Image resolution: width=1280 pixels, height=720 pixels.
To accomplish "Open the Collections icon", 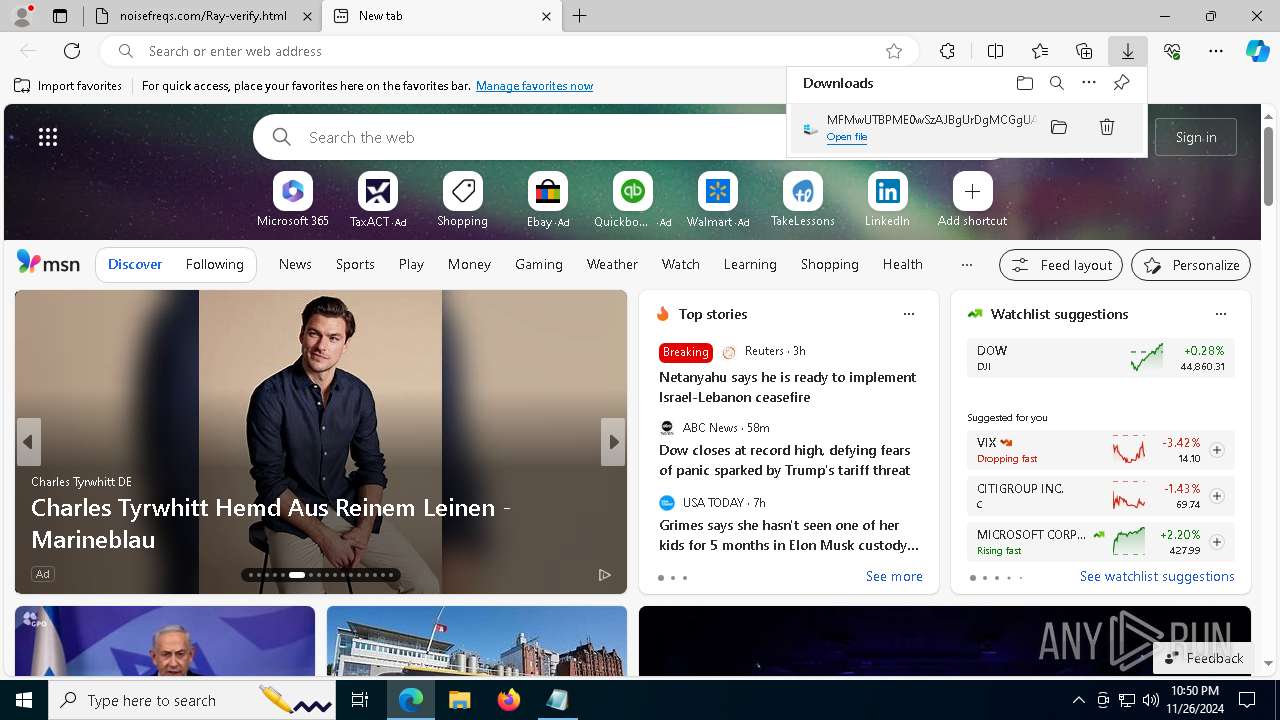I will (1084, 51).
